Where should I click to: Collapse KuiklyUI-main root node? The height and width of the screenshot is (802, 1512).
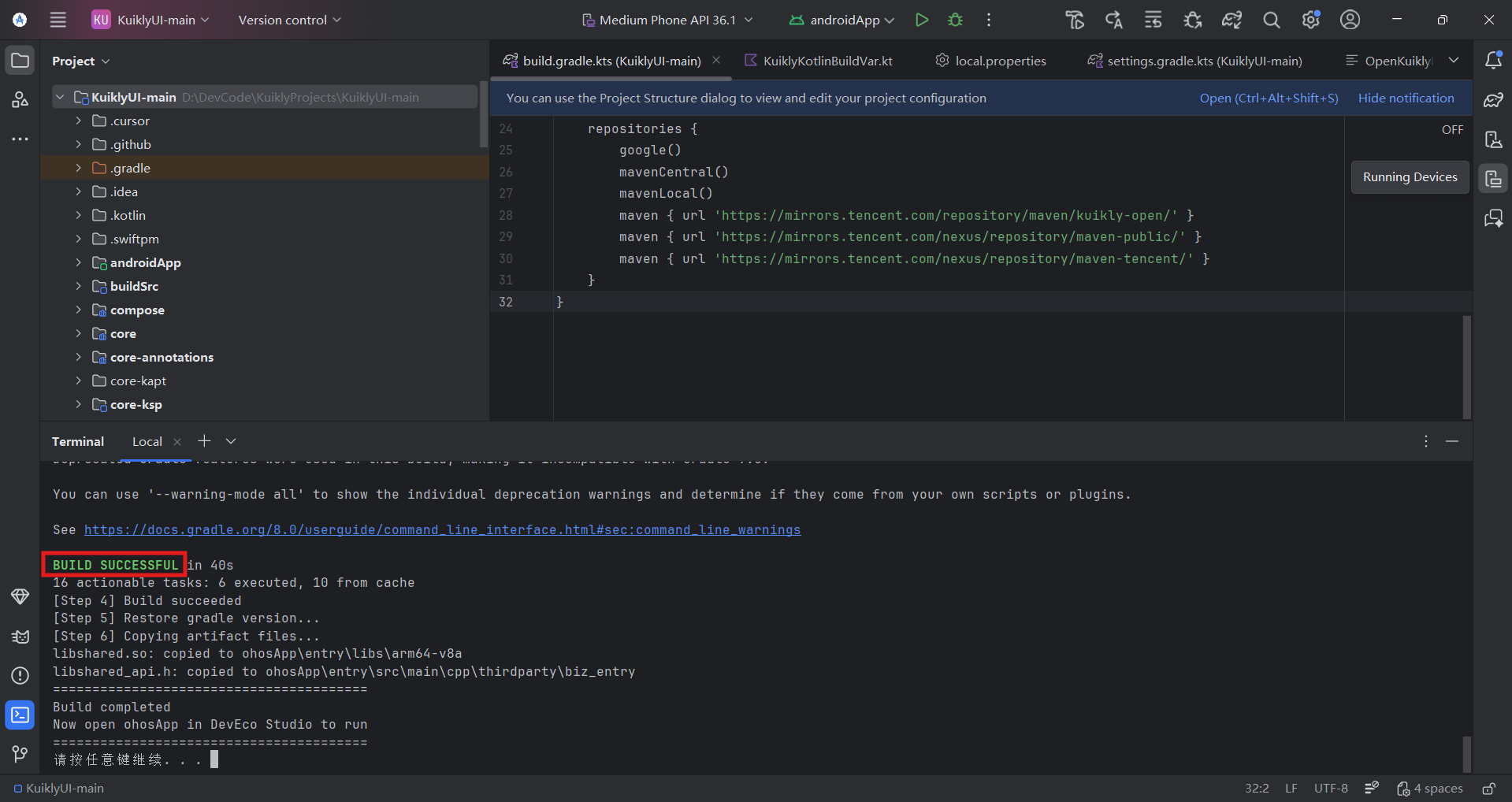(60, 97)
